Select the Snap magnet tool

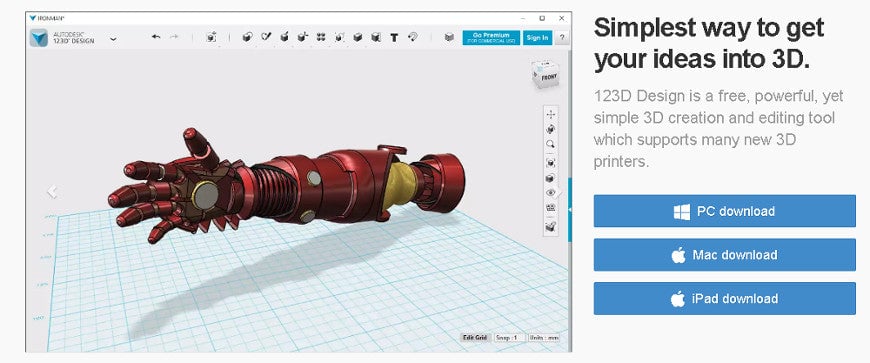pyautogui.click(x=412, y=37)
